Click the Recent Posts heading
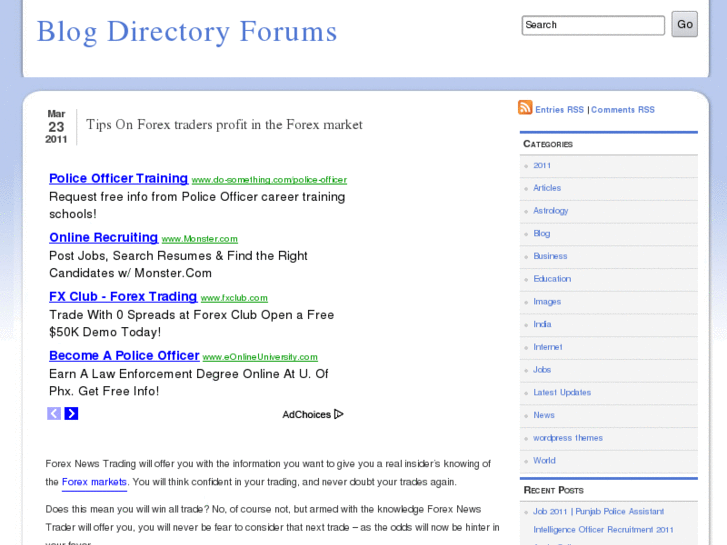 [553, 490]
